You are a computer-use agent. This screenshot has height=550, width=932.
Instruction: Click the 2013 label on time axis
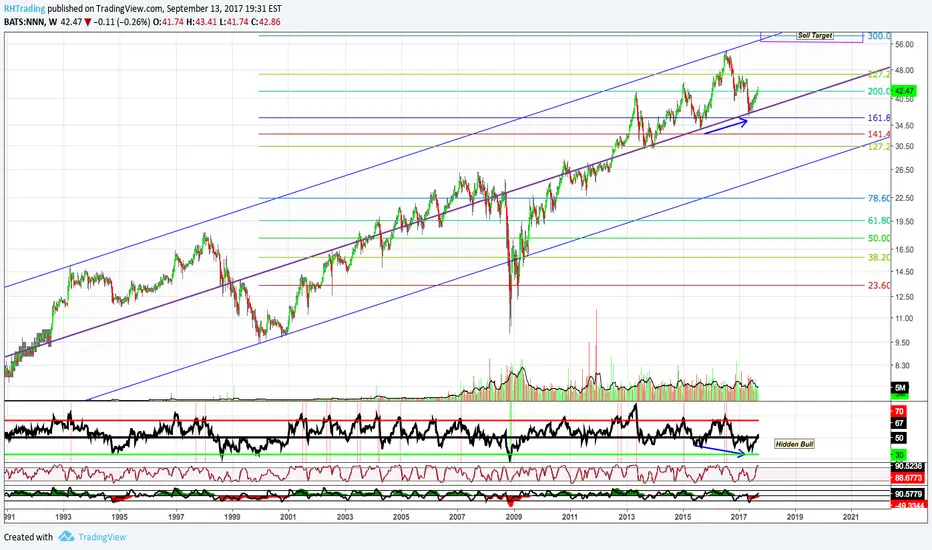click(x=626, y=517)
